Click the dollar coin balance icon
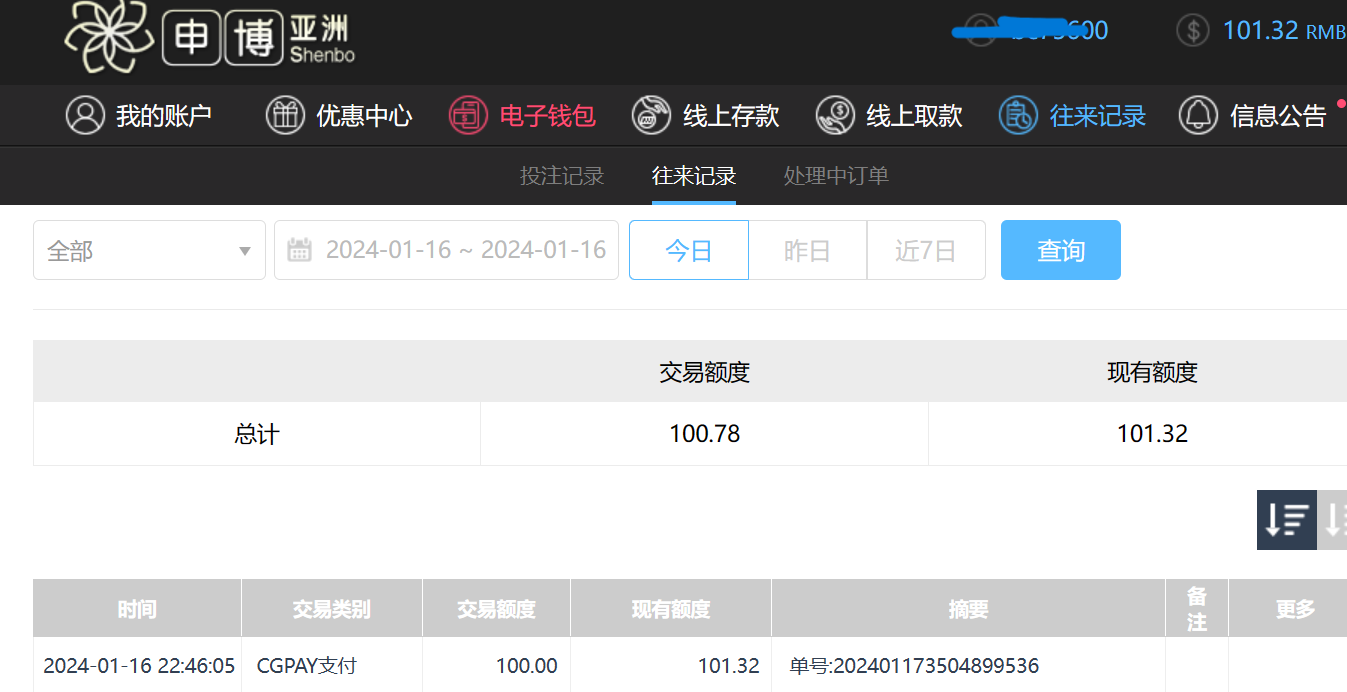Image resolution: width=1347 pixels, height=692 pixels. tap(1192, 30)
